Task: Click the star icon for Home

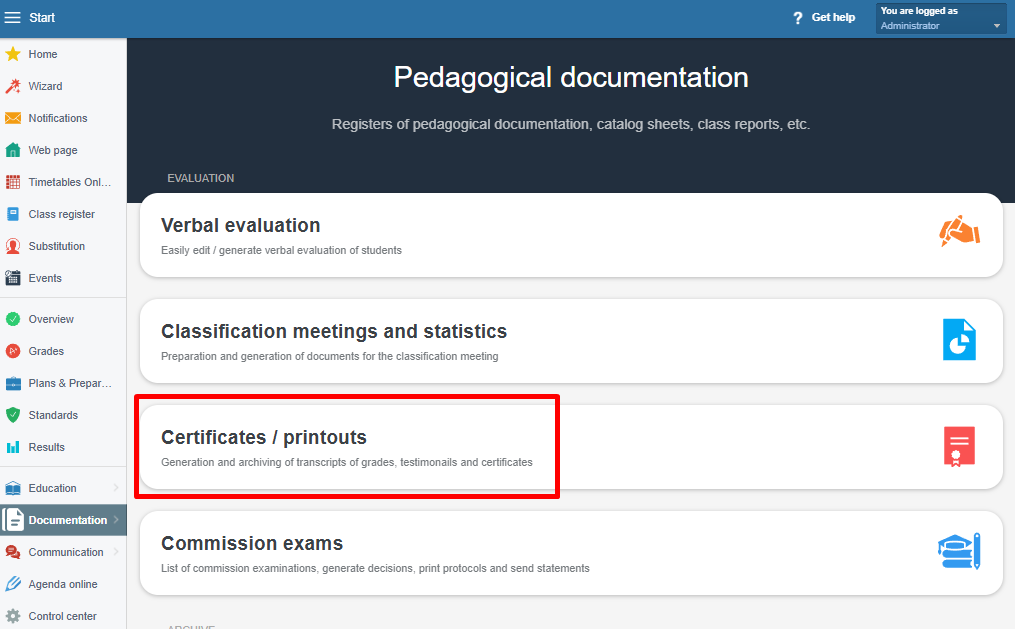Action: pyautogui.click(x=13, y=54)
